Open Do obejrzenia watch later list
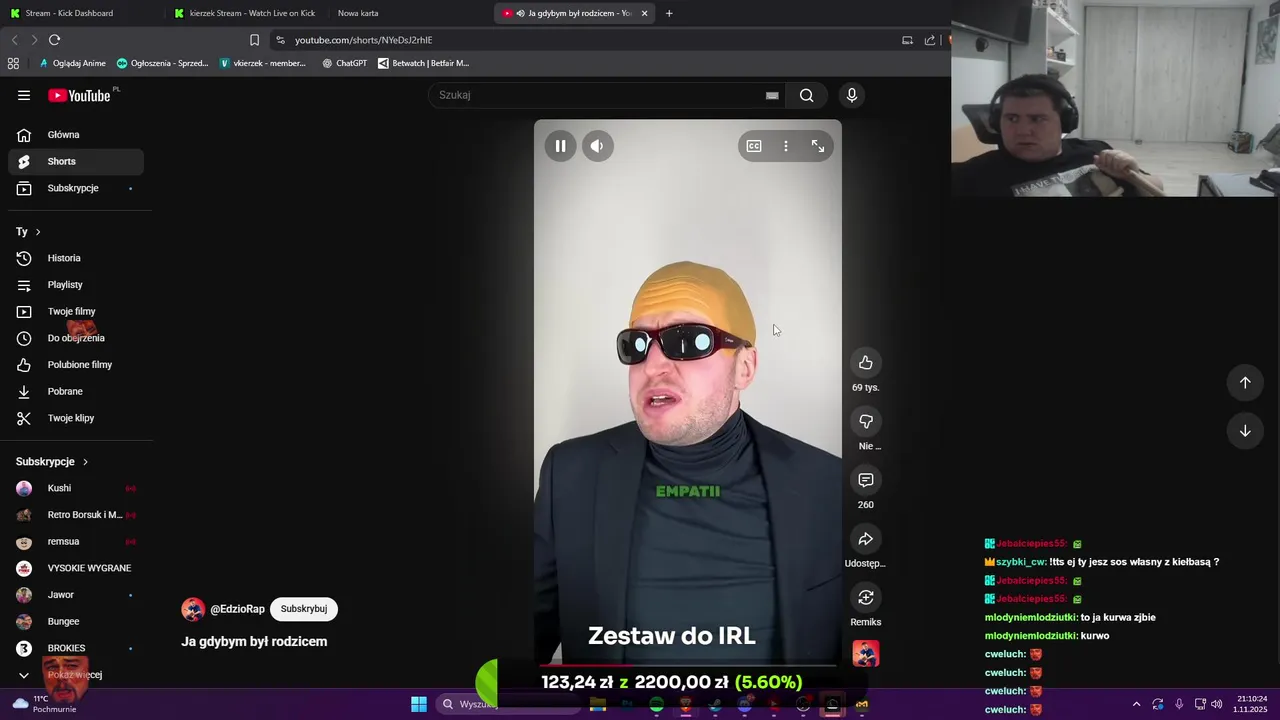This screenshot has width=1280, height=720. pyautogui.click(x=76, y=338)
